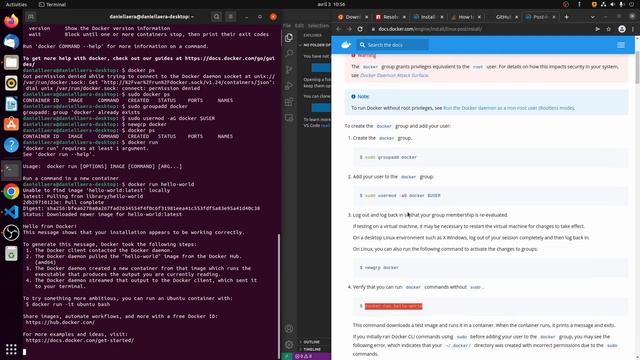Image resolution: width=640 pixels, height=360 pixels.
Task: Open the Chrome profile avatar
Action: [x=622, y=29]
